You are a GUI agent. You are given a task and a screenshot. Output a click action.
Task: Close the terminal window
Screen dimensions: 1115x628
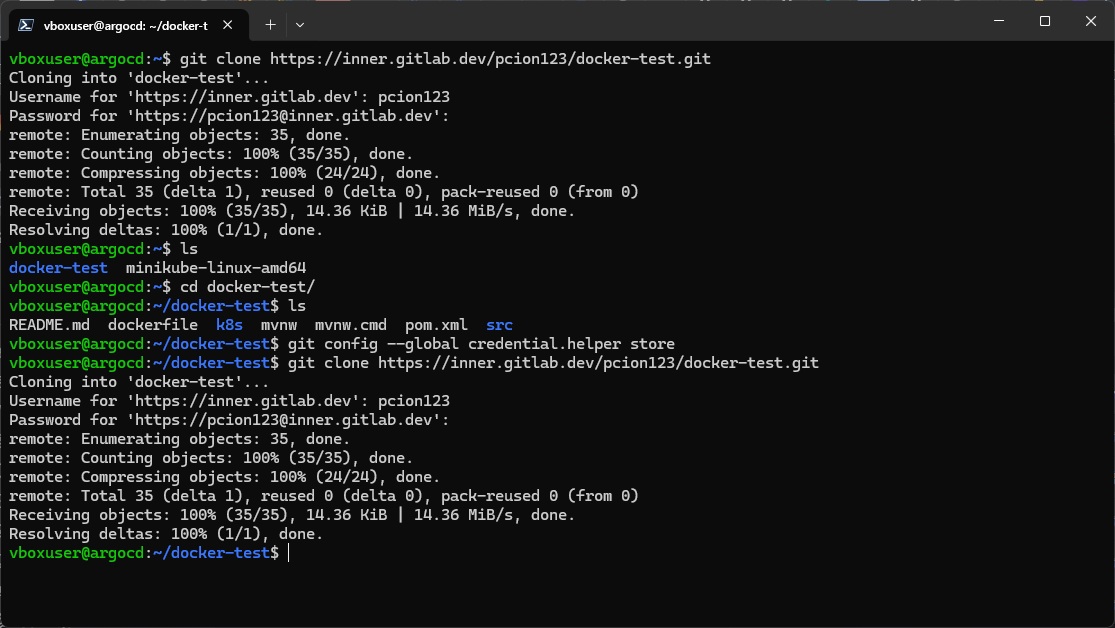(1091, 21)
